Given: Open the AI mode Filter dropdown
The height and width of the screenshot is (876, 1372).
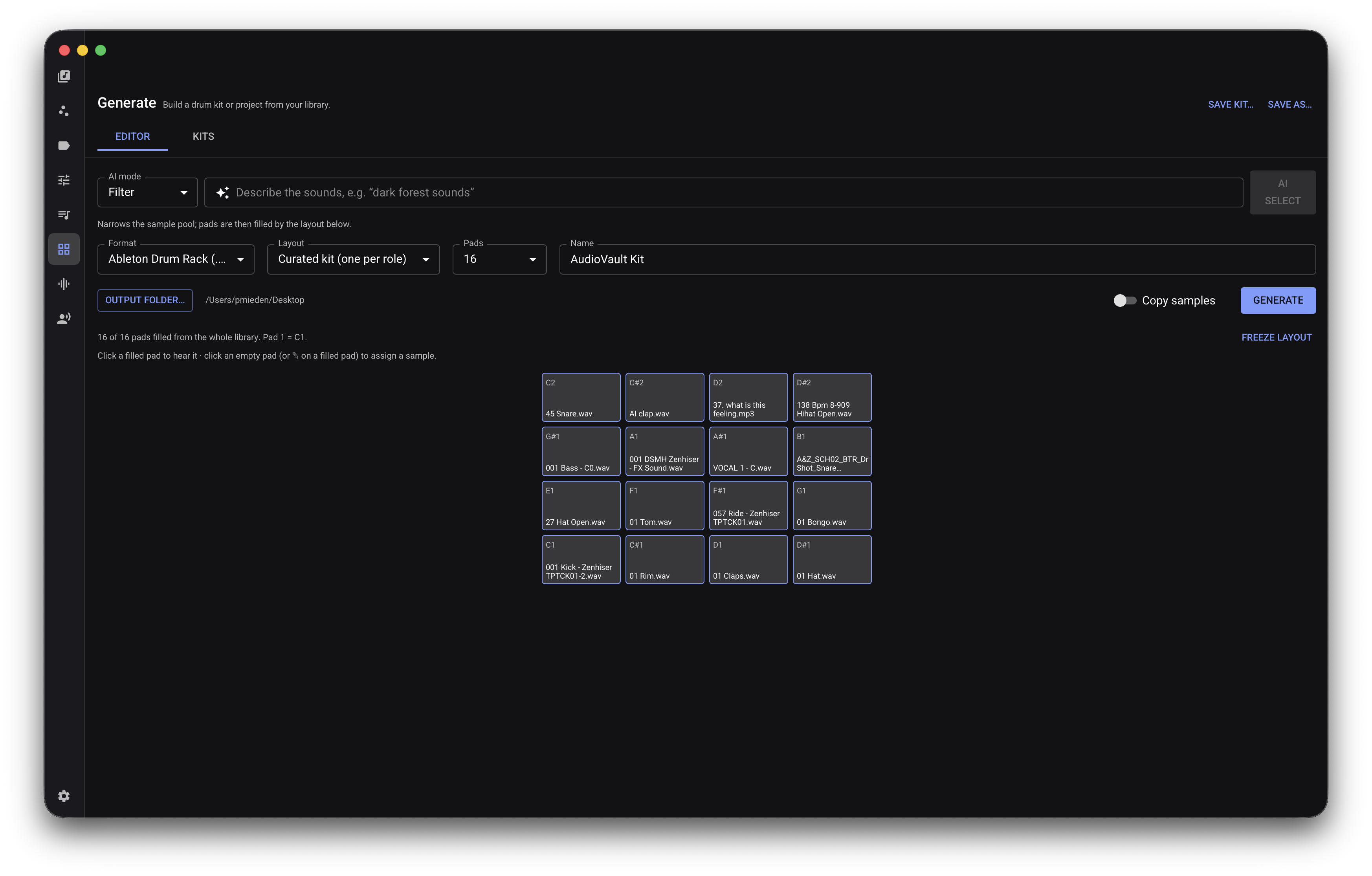Looking at the screenshot, I should 148,192.
